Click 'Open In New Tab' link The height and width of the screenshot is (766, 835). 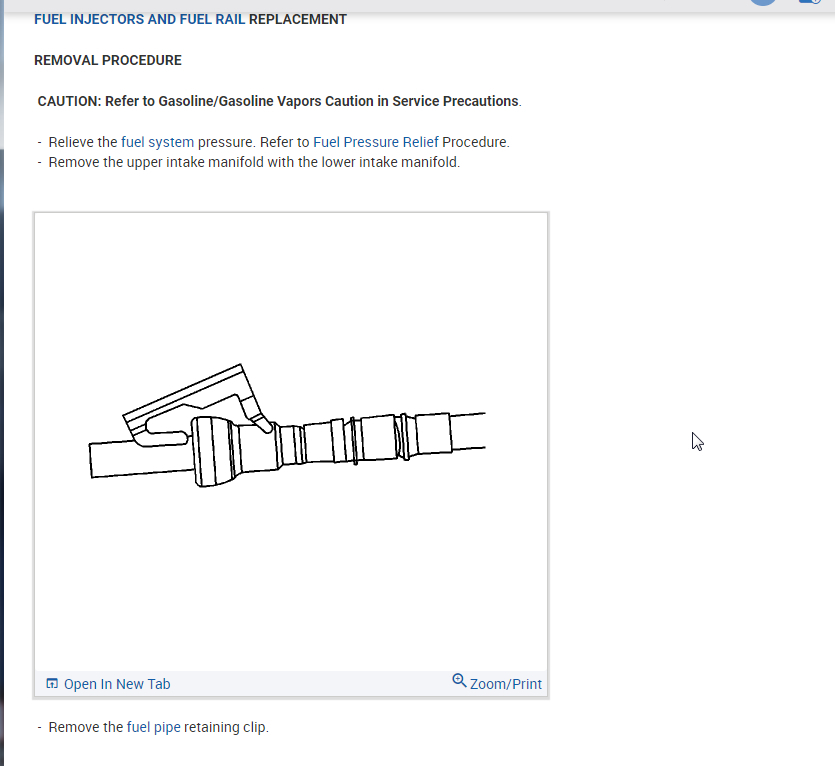[x=117, y=684]
